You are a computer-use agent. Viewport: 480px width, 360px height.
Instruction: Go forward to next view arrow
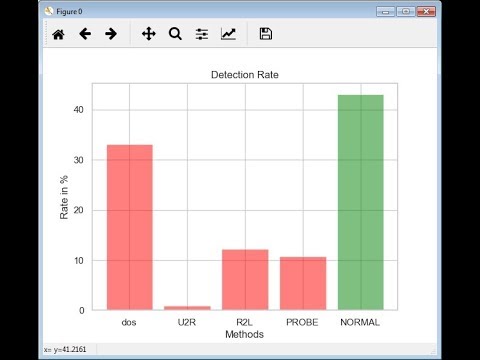click(111, 34)
